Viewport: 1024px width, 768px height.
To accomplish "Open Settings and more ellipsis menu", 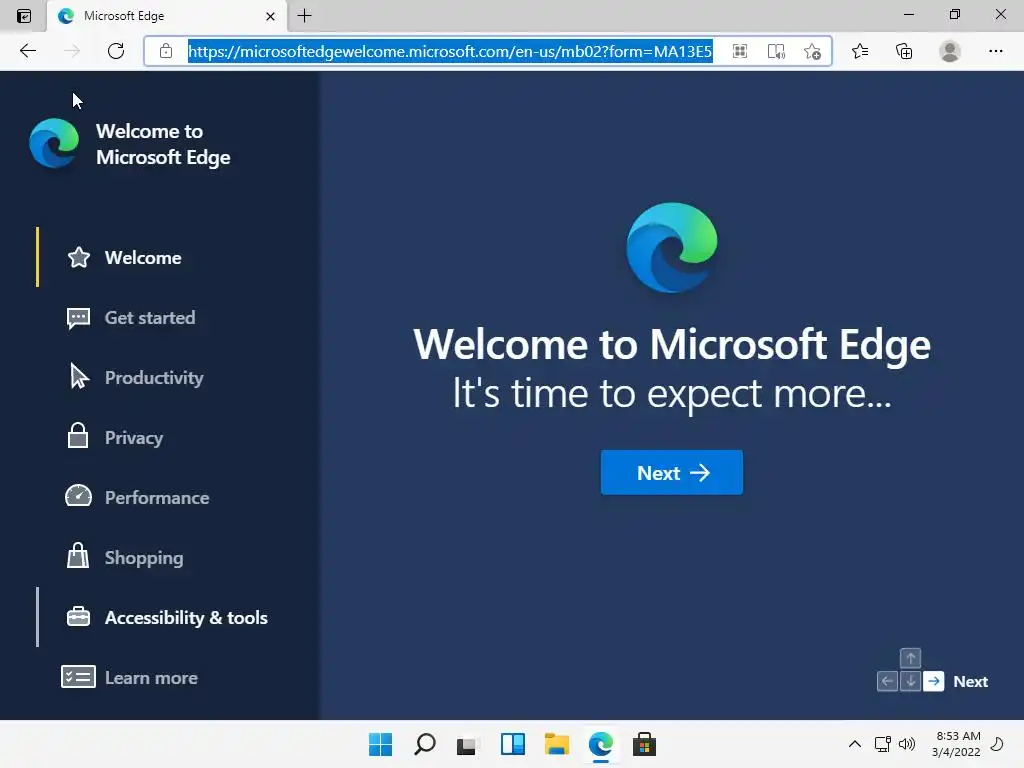I will click(x=995, y=51).
